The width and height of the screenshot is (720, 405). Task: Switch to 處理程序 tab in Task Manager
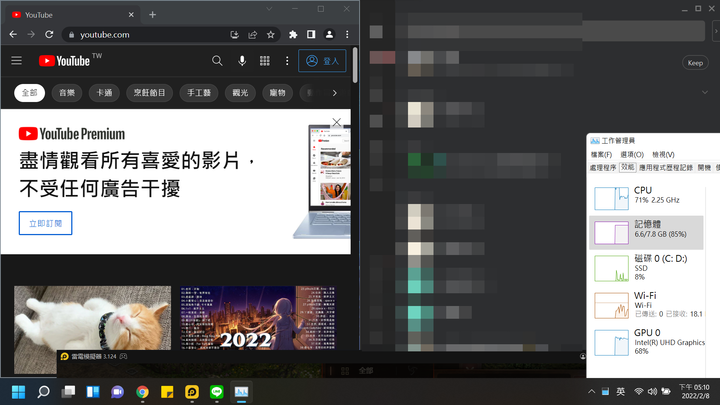[603, 168]
